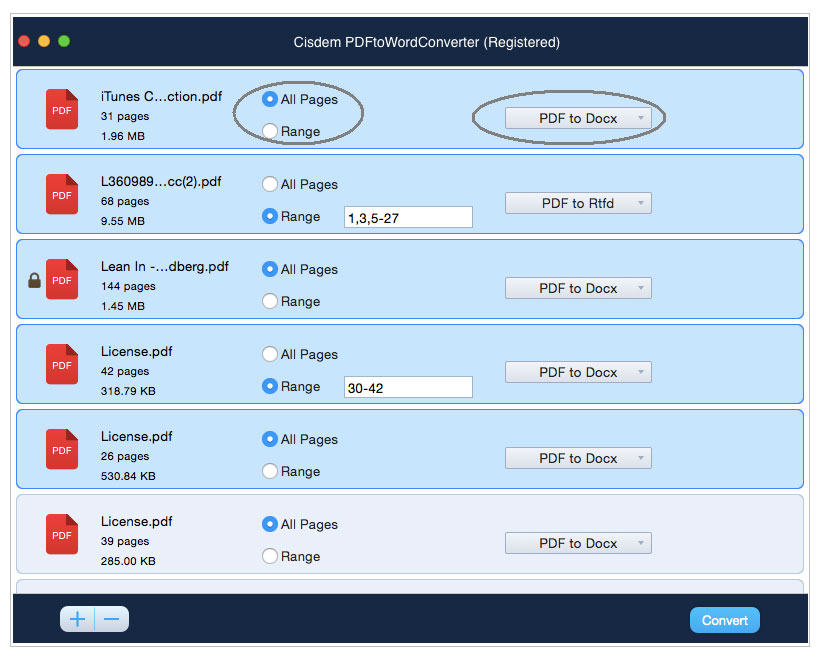The width and height of the screenshot is (821, 660).
Task: Select All Pages for the 26 pages License.pdf
Action: point(270,439)
